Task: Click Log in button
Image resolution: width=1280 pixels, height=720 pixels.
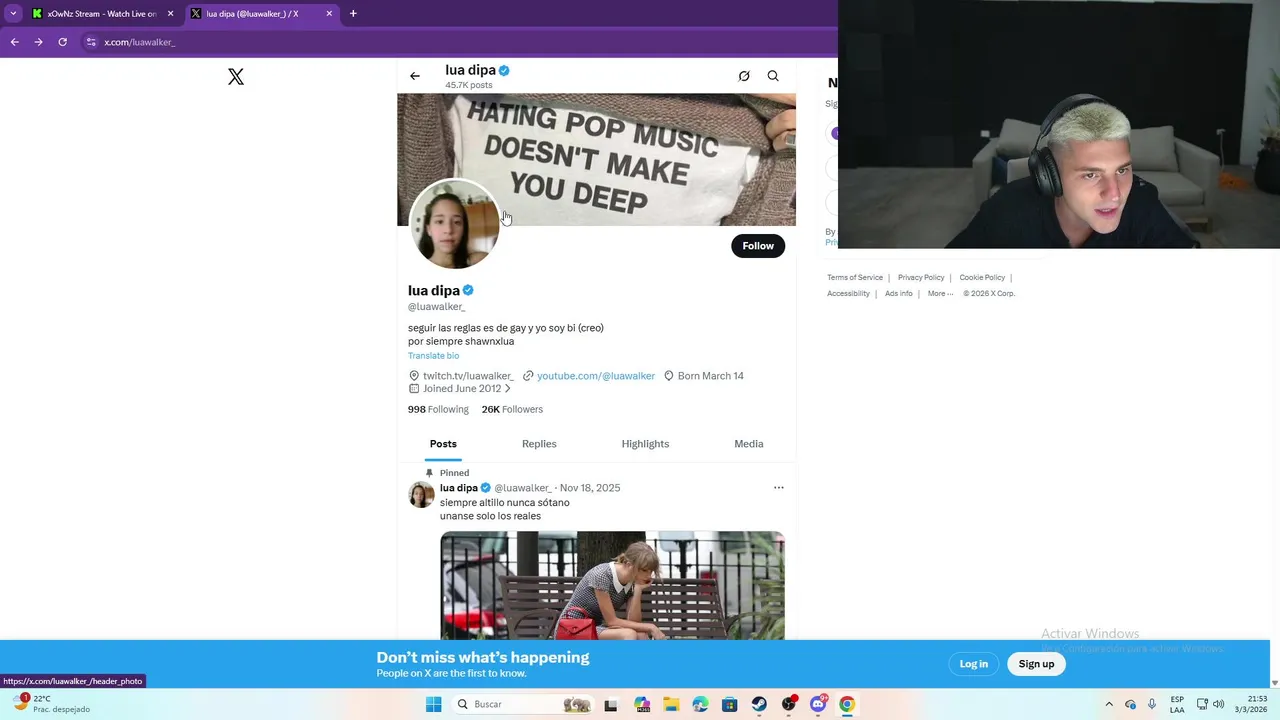Action: 974,664
